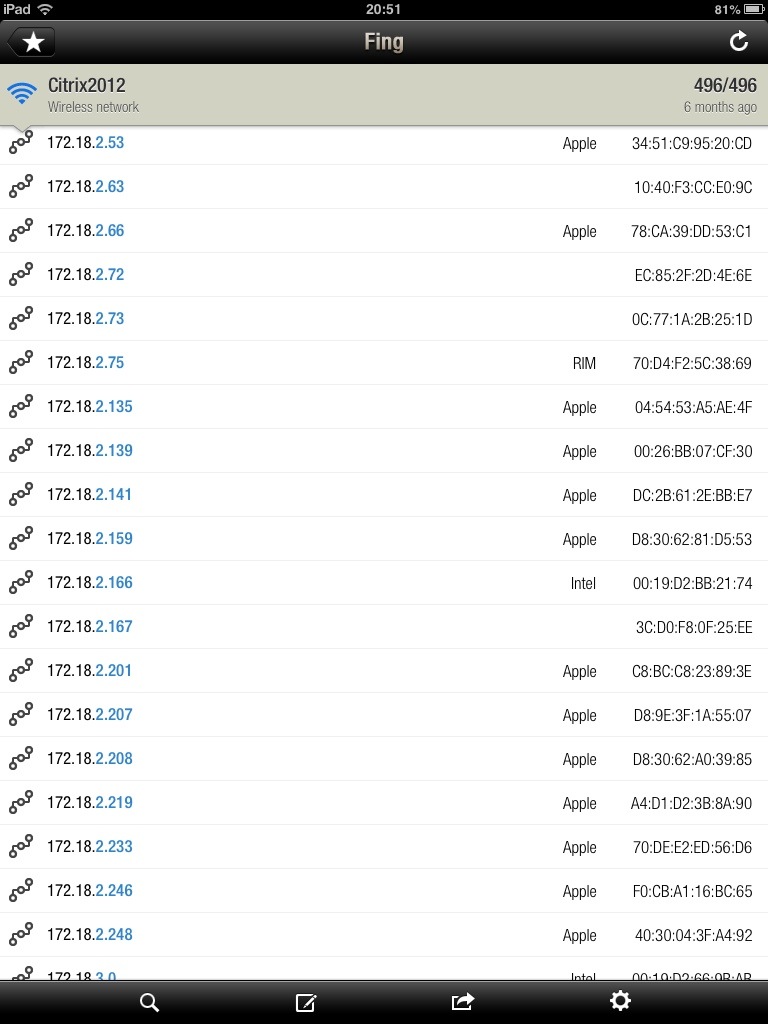The image size is (768, 1024).
Task: Tap the star favorites back button
Action: tap(31, 42)
